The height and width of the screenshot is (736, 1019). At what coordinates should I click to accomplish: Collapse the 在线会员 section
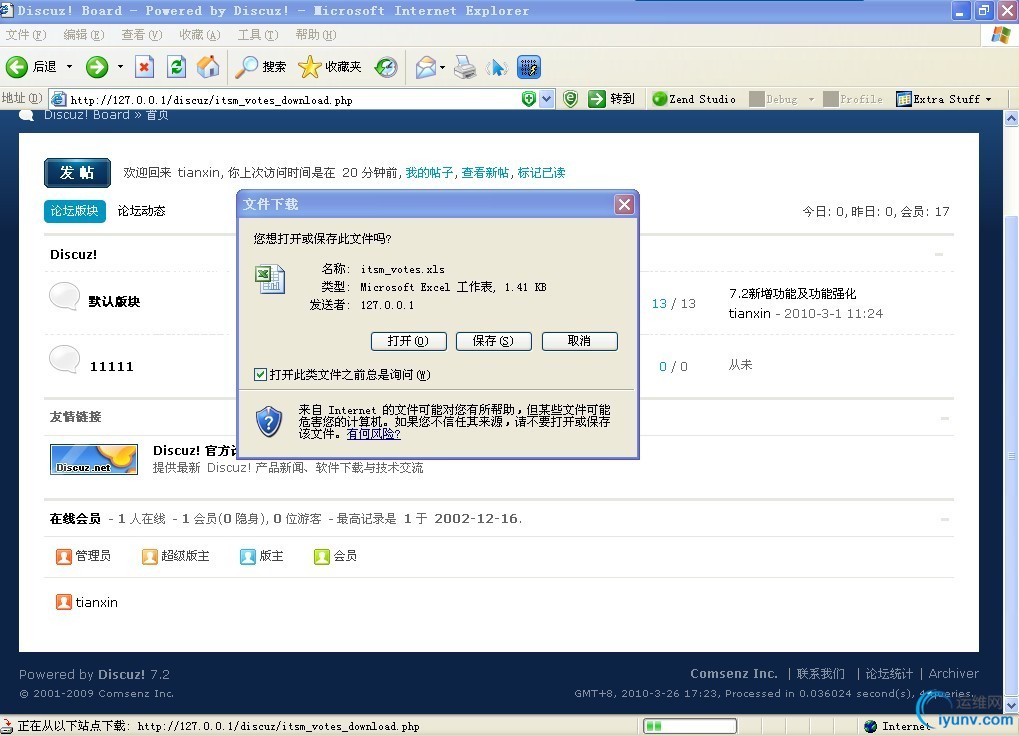(944, 520)
